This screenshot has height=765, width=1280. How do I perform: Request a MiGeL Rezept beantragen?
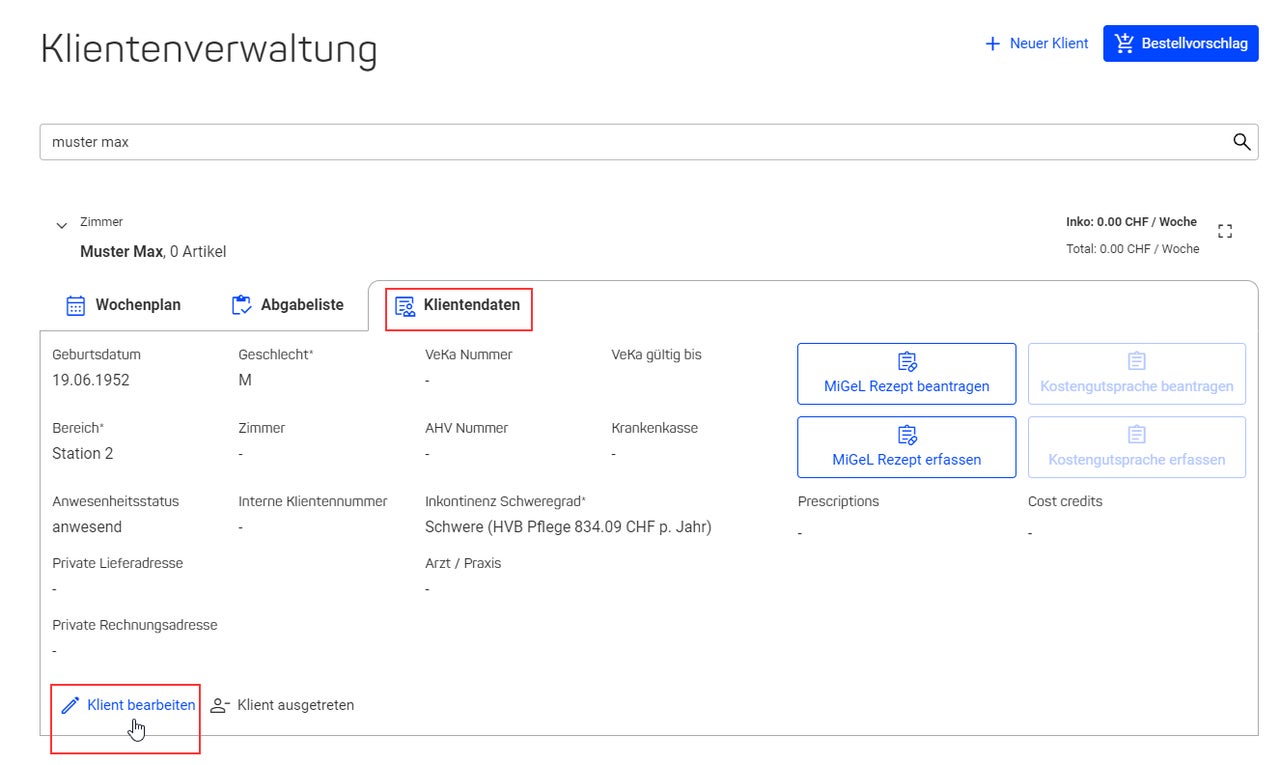click(906, 374)
